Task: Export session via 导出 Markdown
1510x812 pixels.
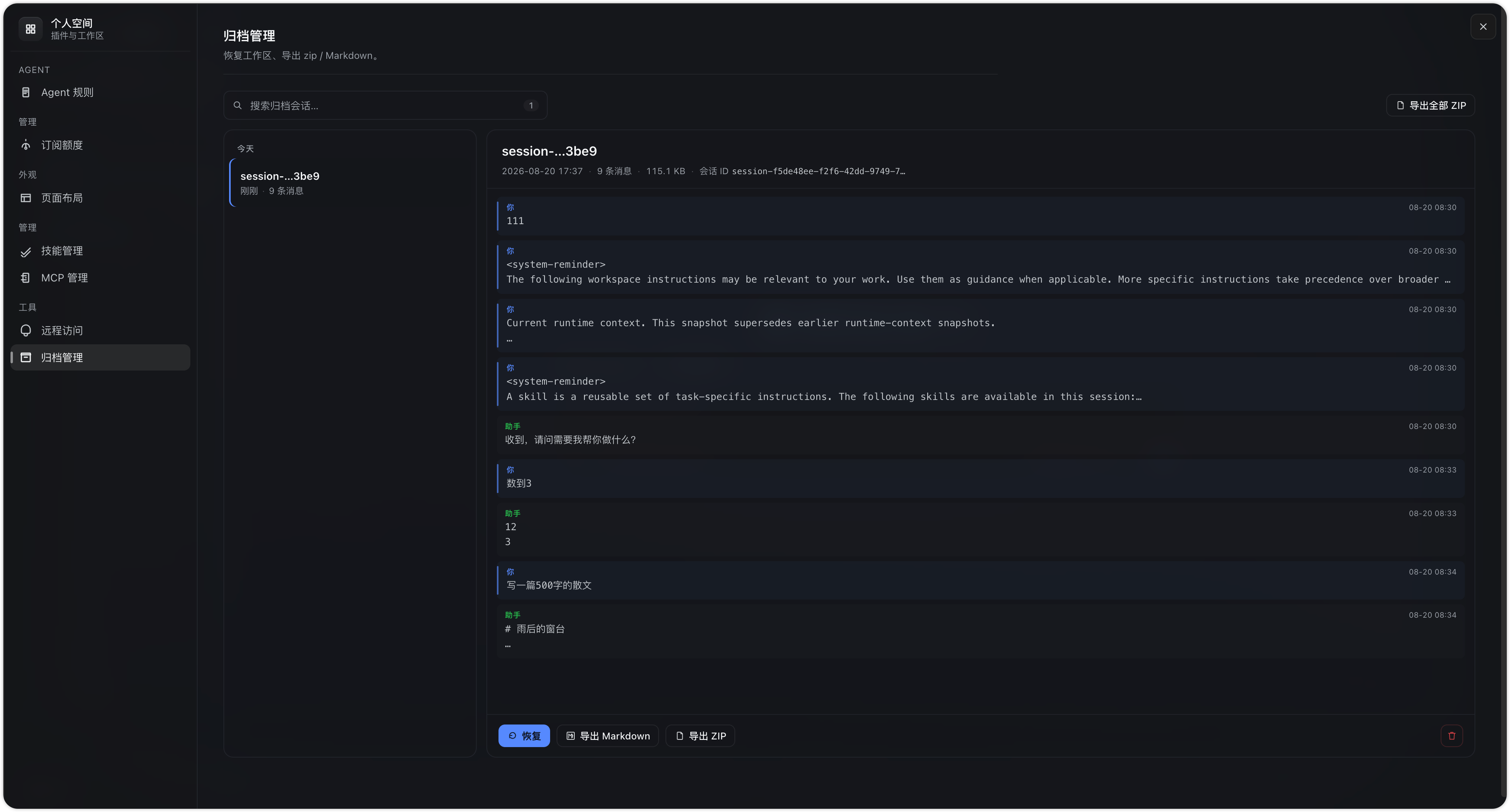Action: 607,736
